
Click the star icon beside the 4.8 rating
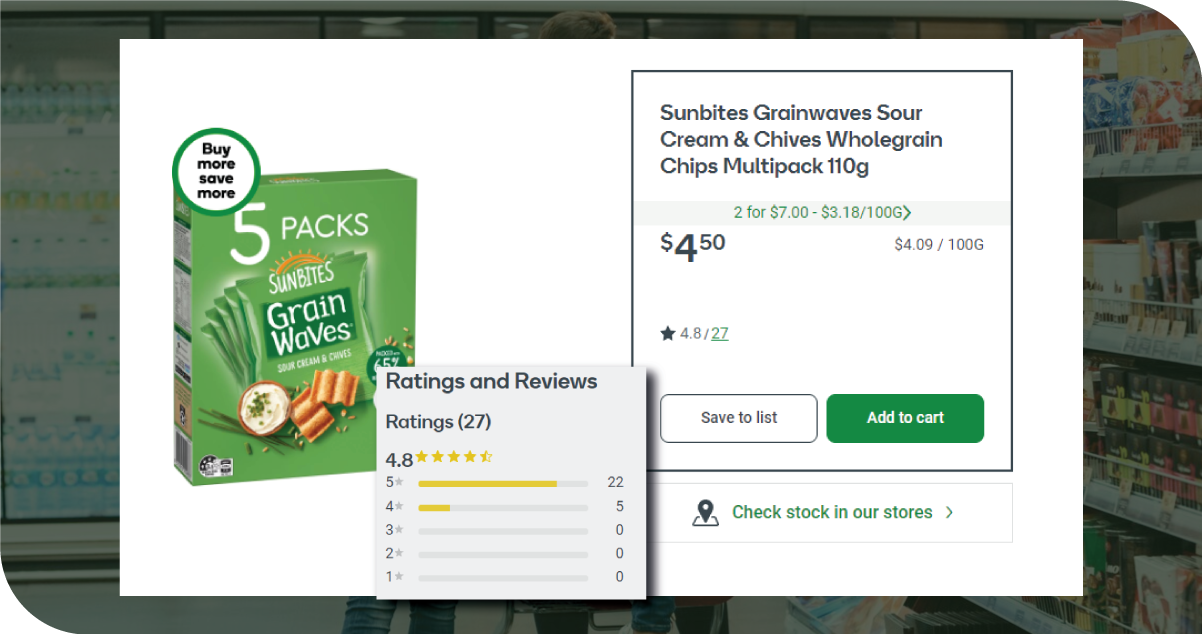pos(667,334)
